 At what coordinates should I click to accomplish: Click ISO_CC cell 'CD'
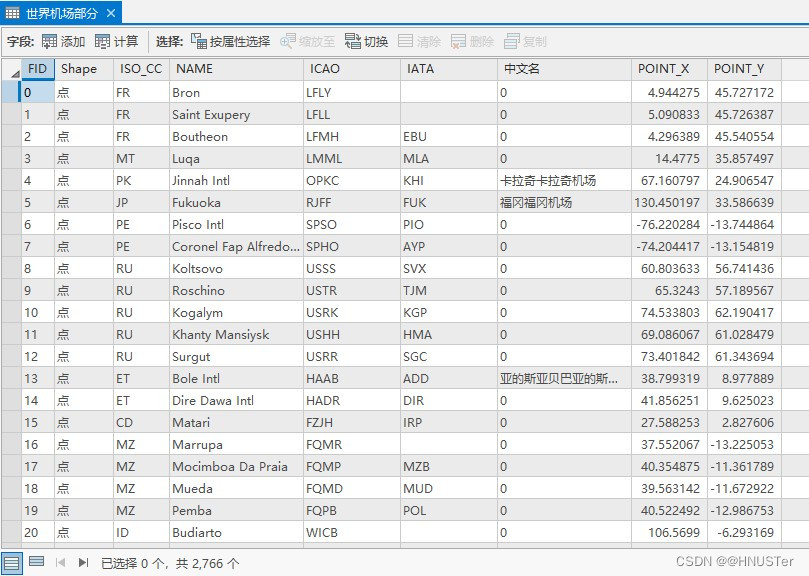[x=141, y=422]
